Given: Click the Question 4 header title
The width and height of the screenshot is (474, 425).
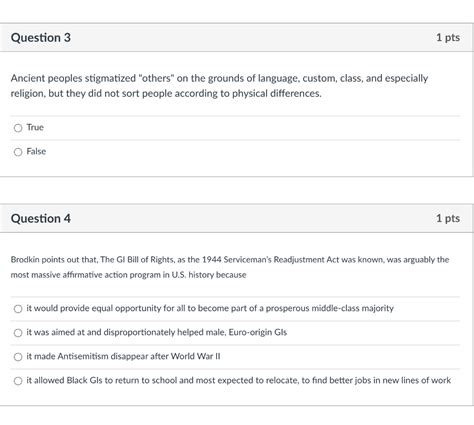Looking at the screenshot, I should (41, 219).
